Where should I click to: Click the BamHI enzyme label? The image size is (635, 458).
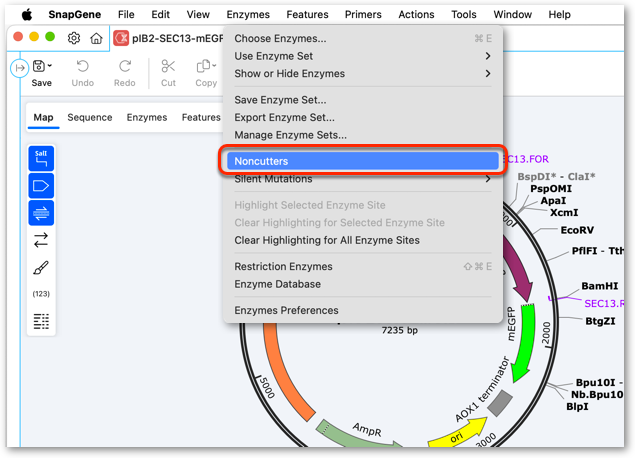point(599,286)
